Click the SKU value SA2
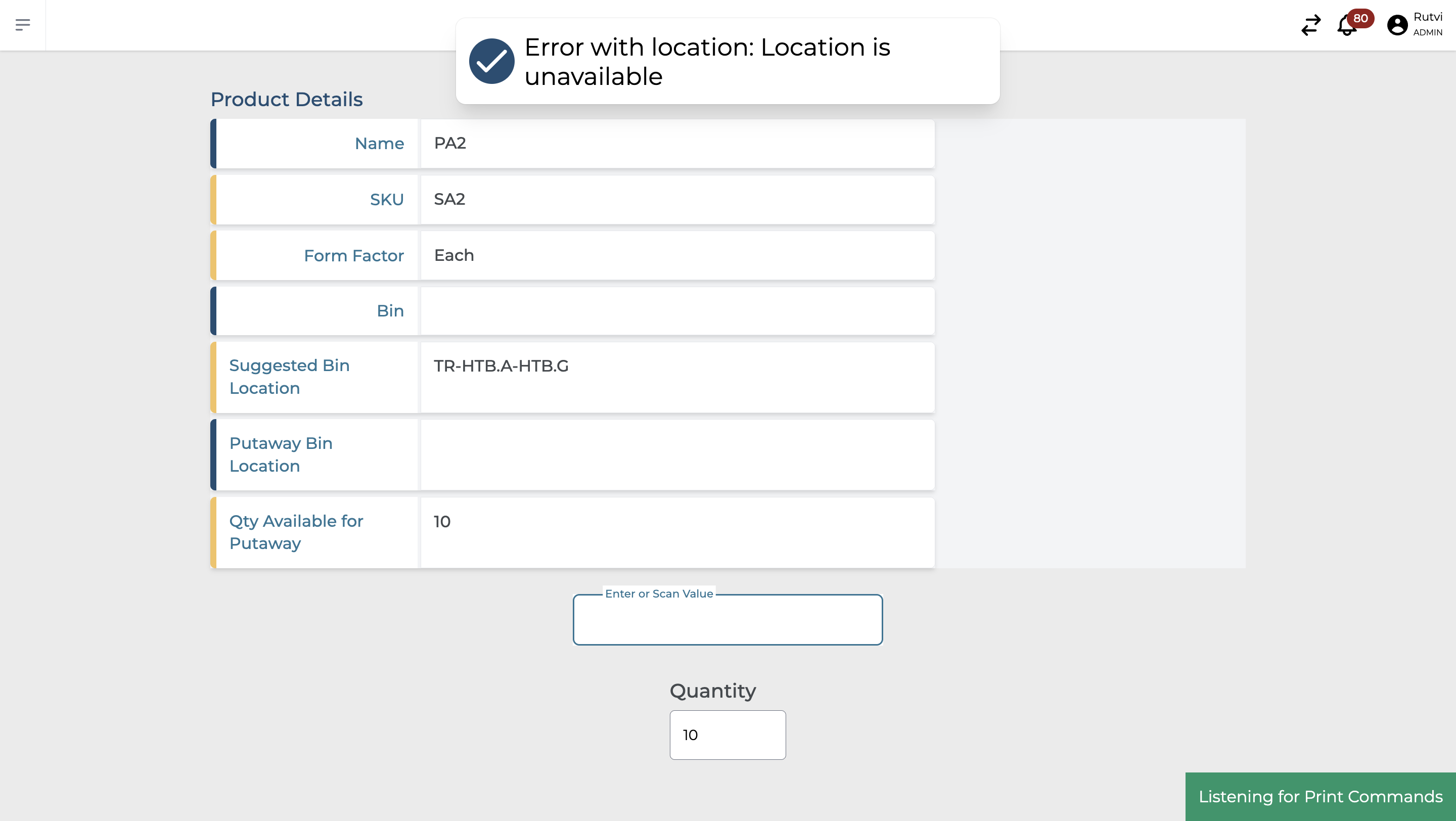 449,199
